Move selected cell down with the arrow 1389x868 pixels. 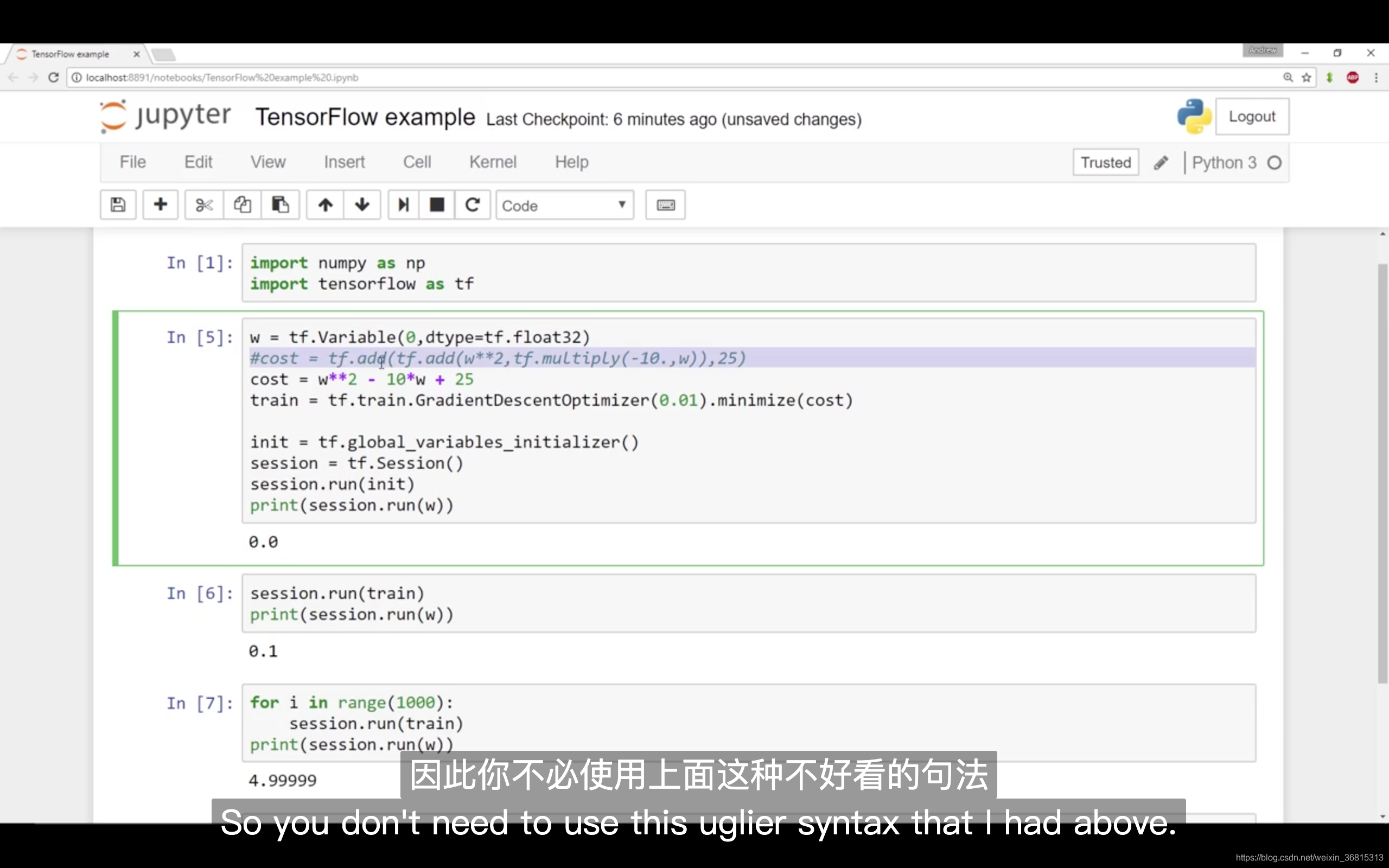362,205
